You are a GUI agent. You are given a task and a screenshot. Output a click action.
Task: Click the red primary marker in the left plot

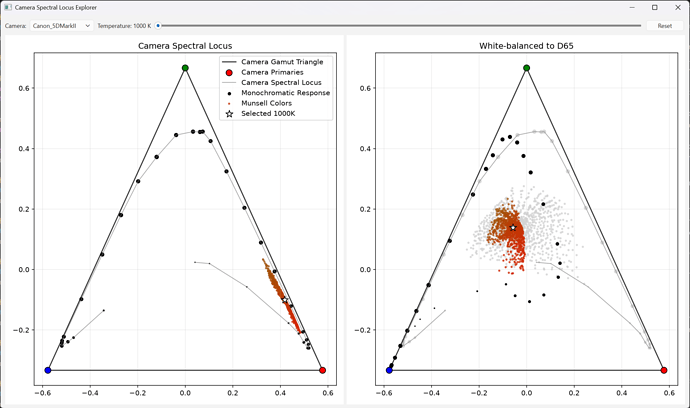tap(323, 370)
